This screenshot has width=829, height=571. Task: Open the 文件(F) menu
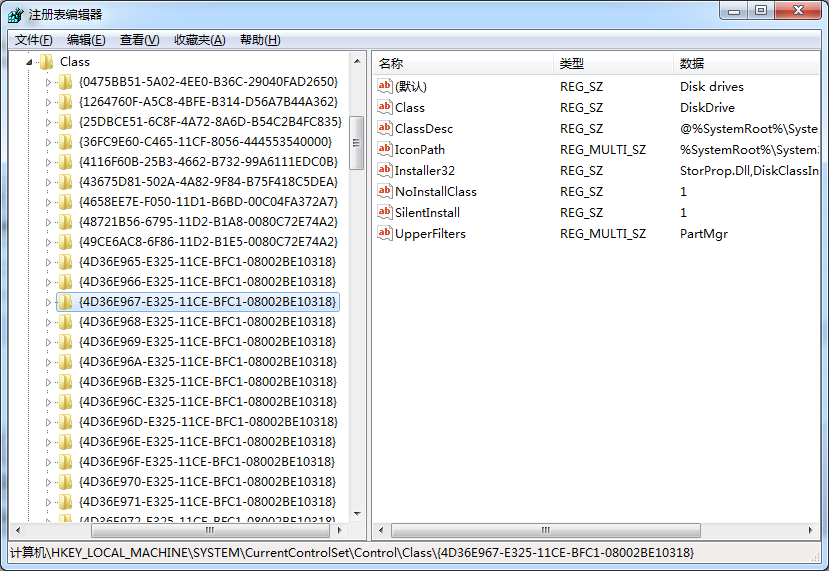point(33,40)
